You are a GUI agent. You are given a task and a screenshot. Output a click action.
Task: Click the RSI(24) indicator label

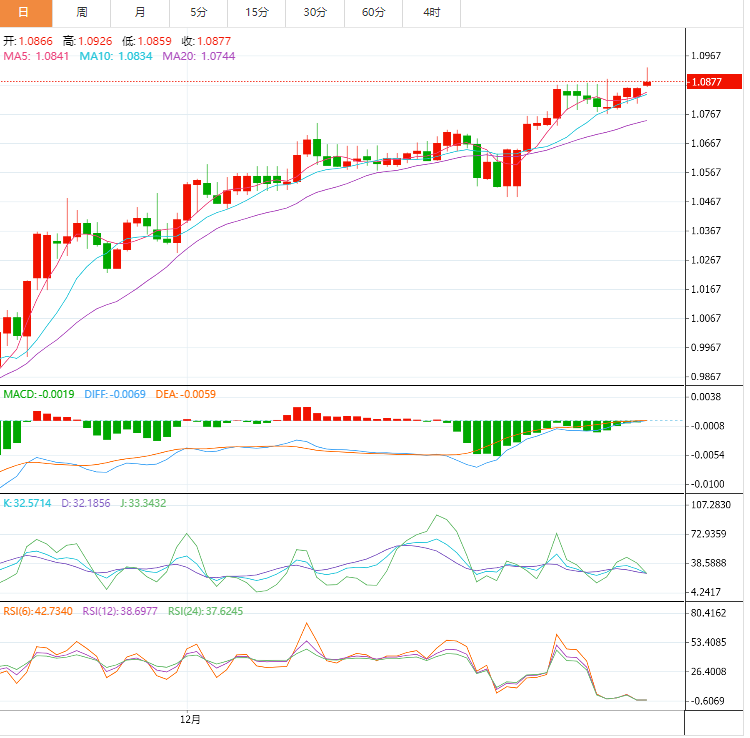[205, 611]
